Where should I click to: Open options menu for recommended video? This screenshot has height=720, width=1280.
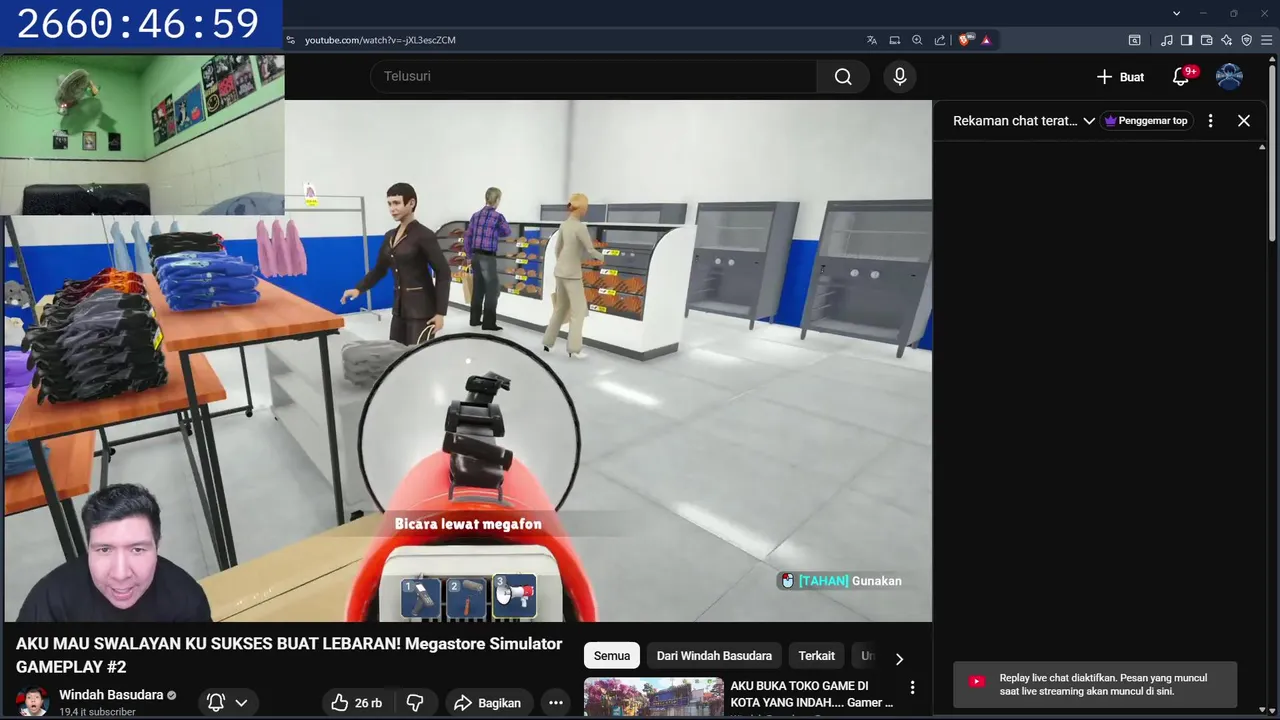pos(912,688)
